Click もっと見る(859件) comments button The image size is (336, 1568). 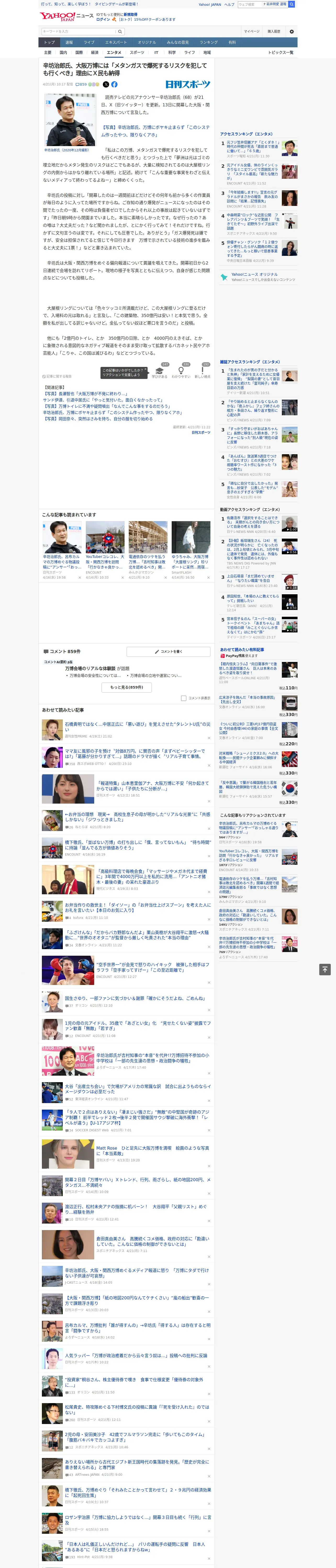(x=127, y=687)
